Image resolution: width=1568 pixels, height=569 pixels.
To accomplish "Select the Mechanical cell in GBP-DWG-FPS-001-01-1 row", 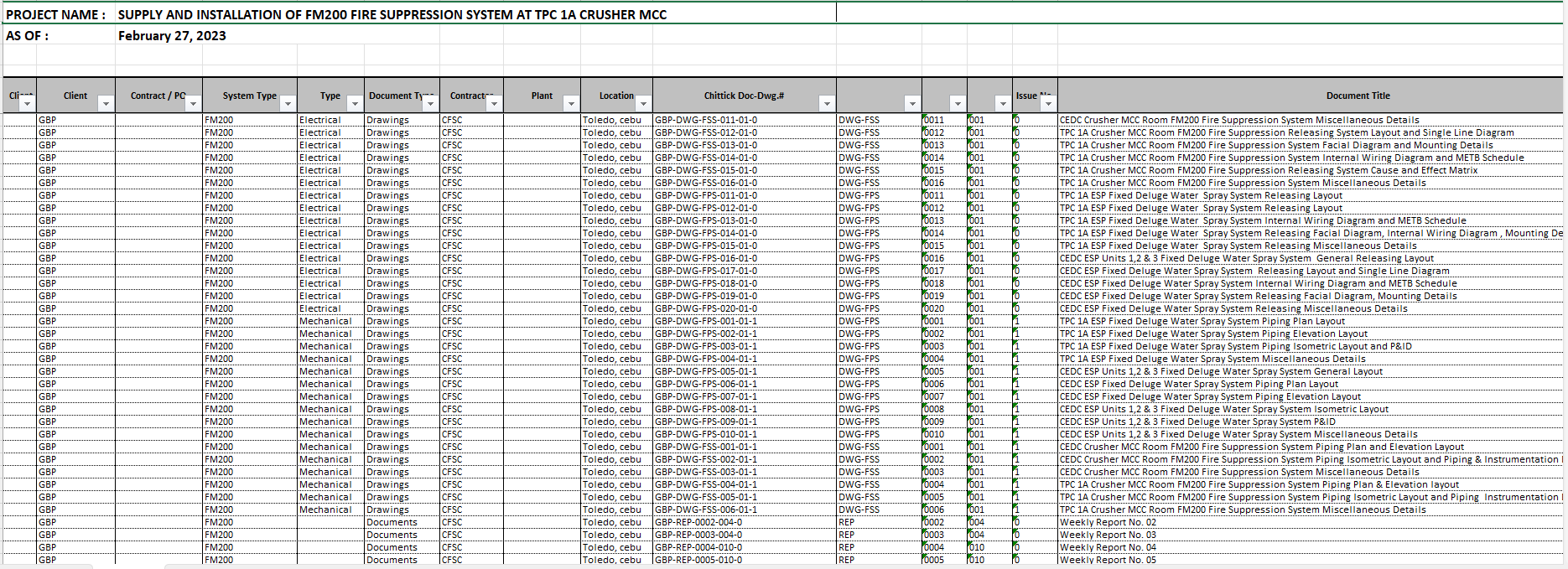I will coord(330,321).
